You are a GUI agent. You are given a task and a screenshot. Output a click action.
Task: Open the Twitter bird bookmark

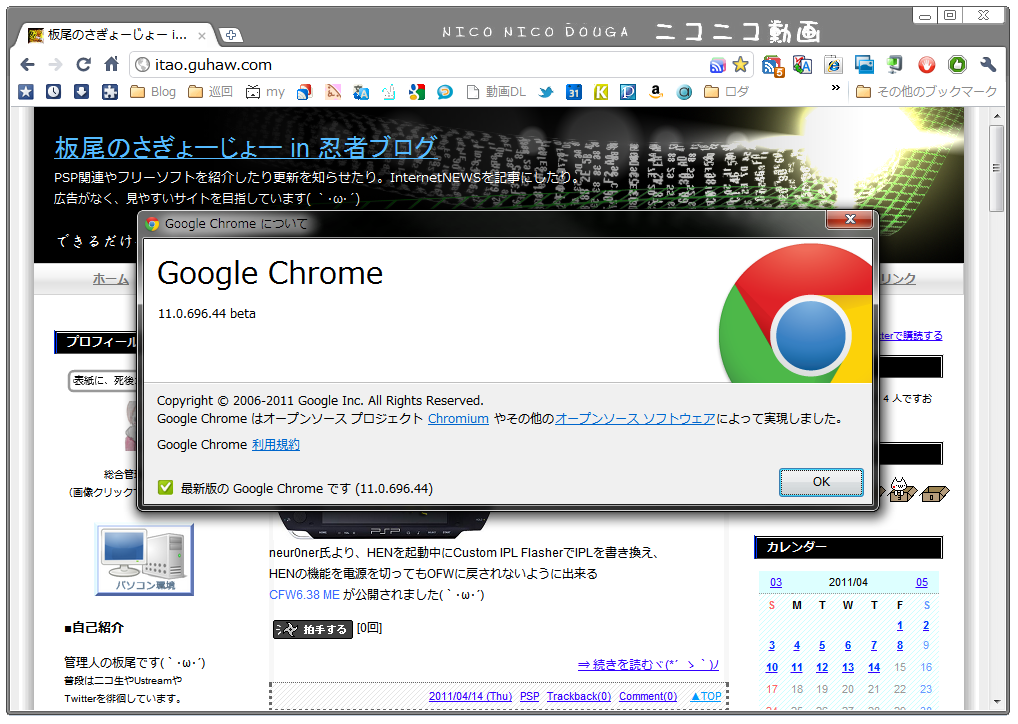(546, 92)
